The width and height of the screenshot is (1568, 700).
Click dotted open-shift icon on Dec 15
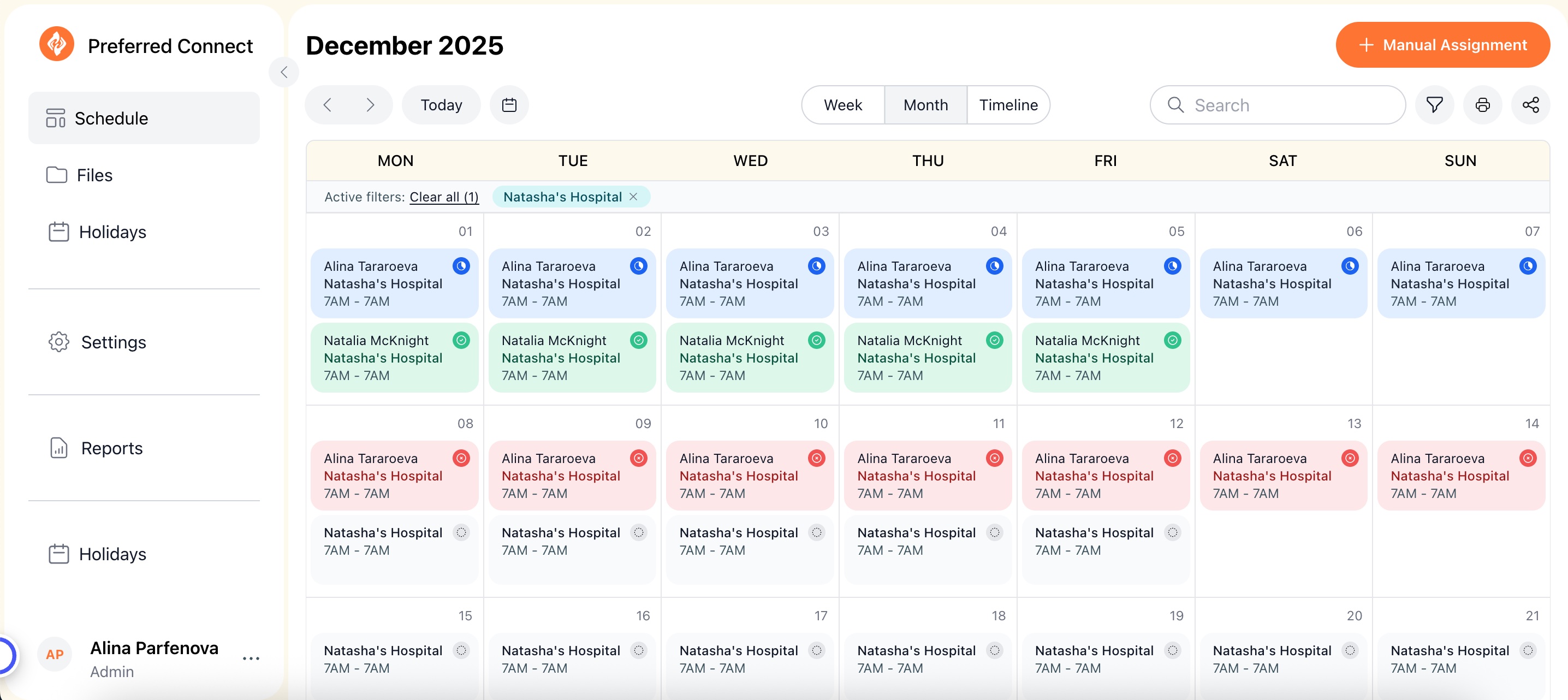pos(461,651)
